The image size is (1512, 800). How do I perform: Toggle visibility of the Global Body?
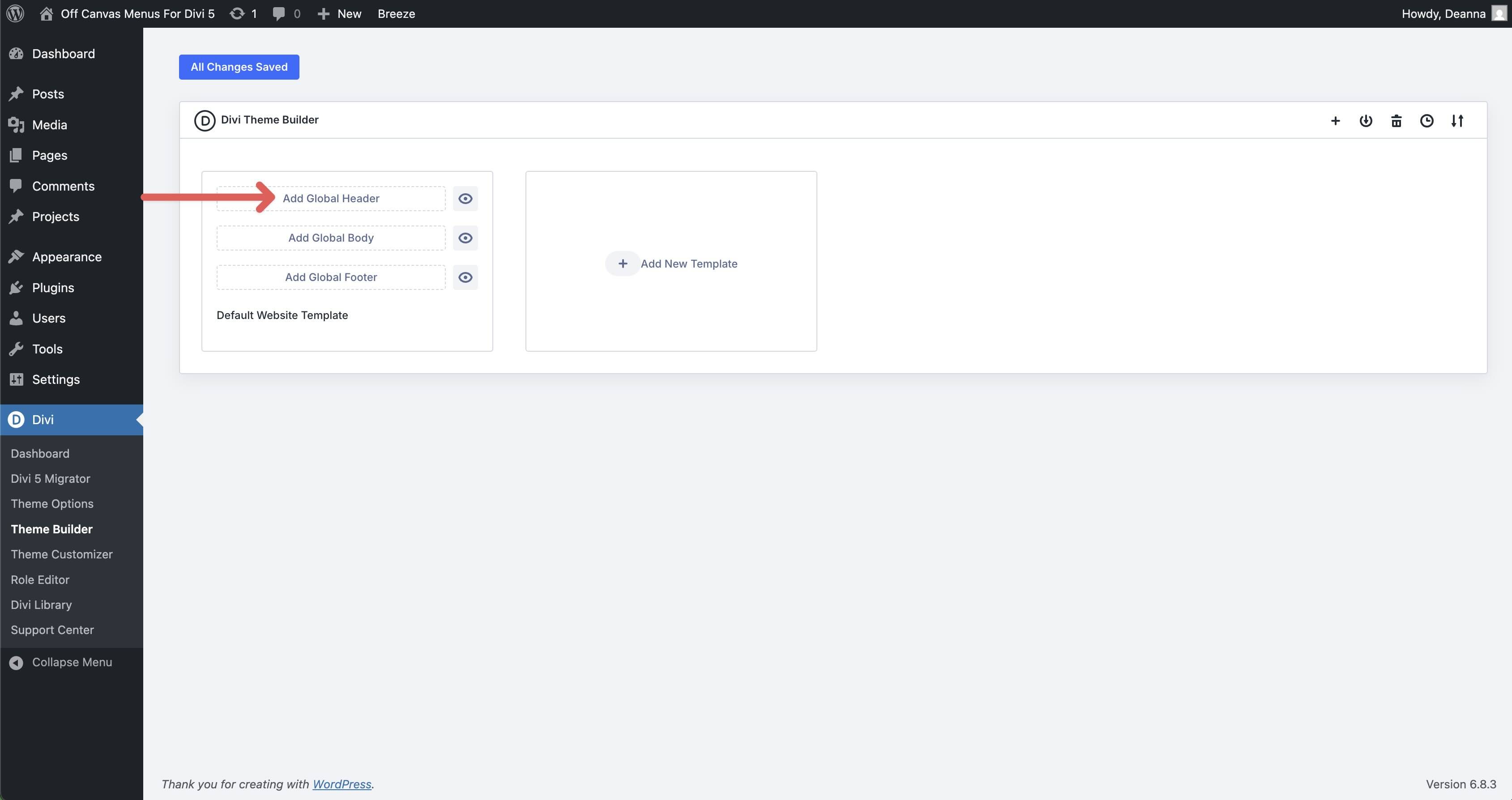point(466,238)
